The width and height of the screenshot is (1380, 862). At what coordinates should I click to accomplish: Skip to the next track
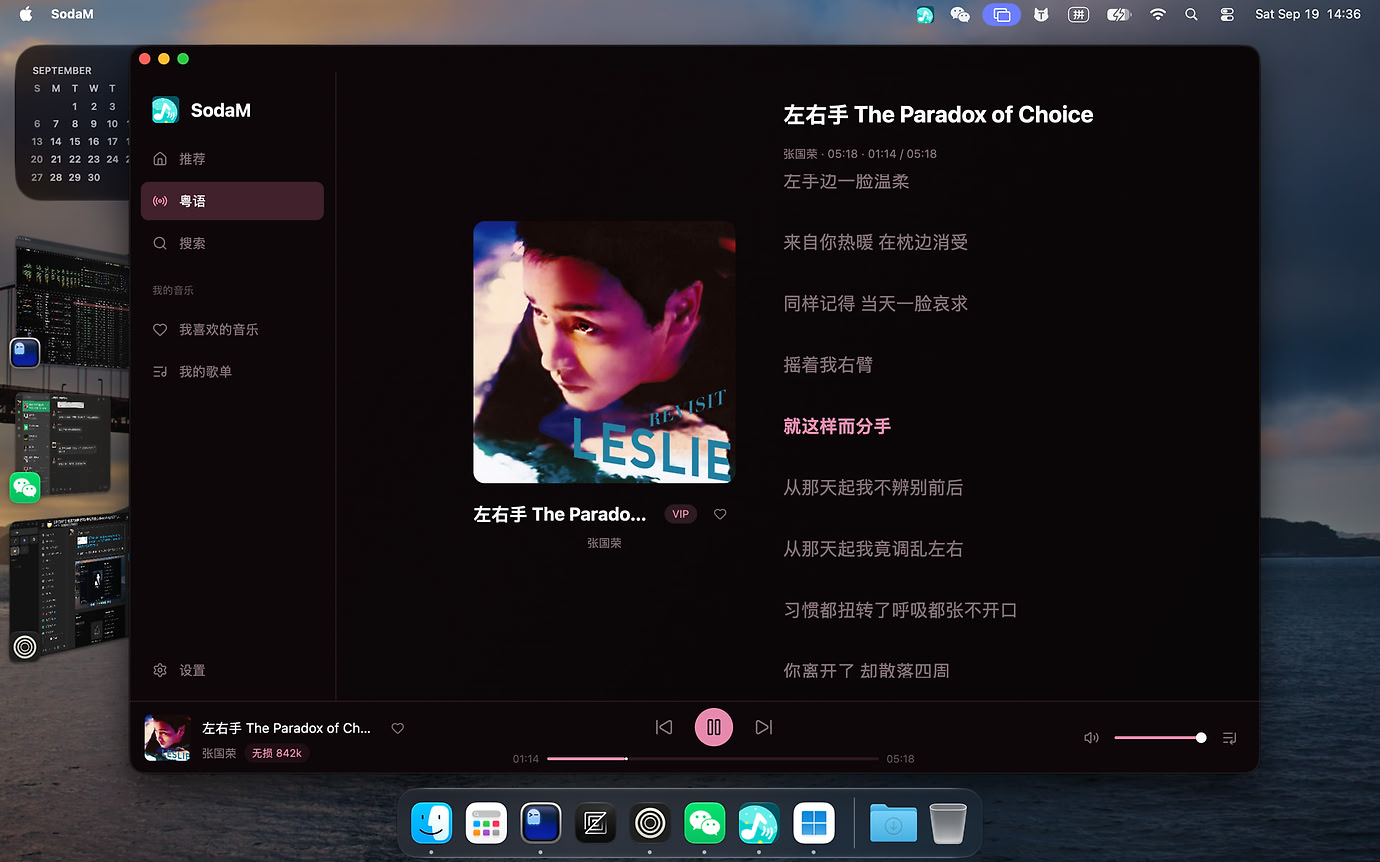pos(764,727)
